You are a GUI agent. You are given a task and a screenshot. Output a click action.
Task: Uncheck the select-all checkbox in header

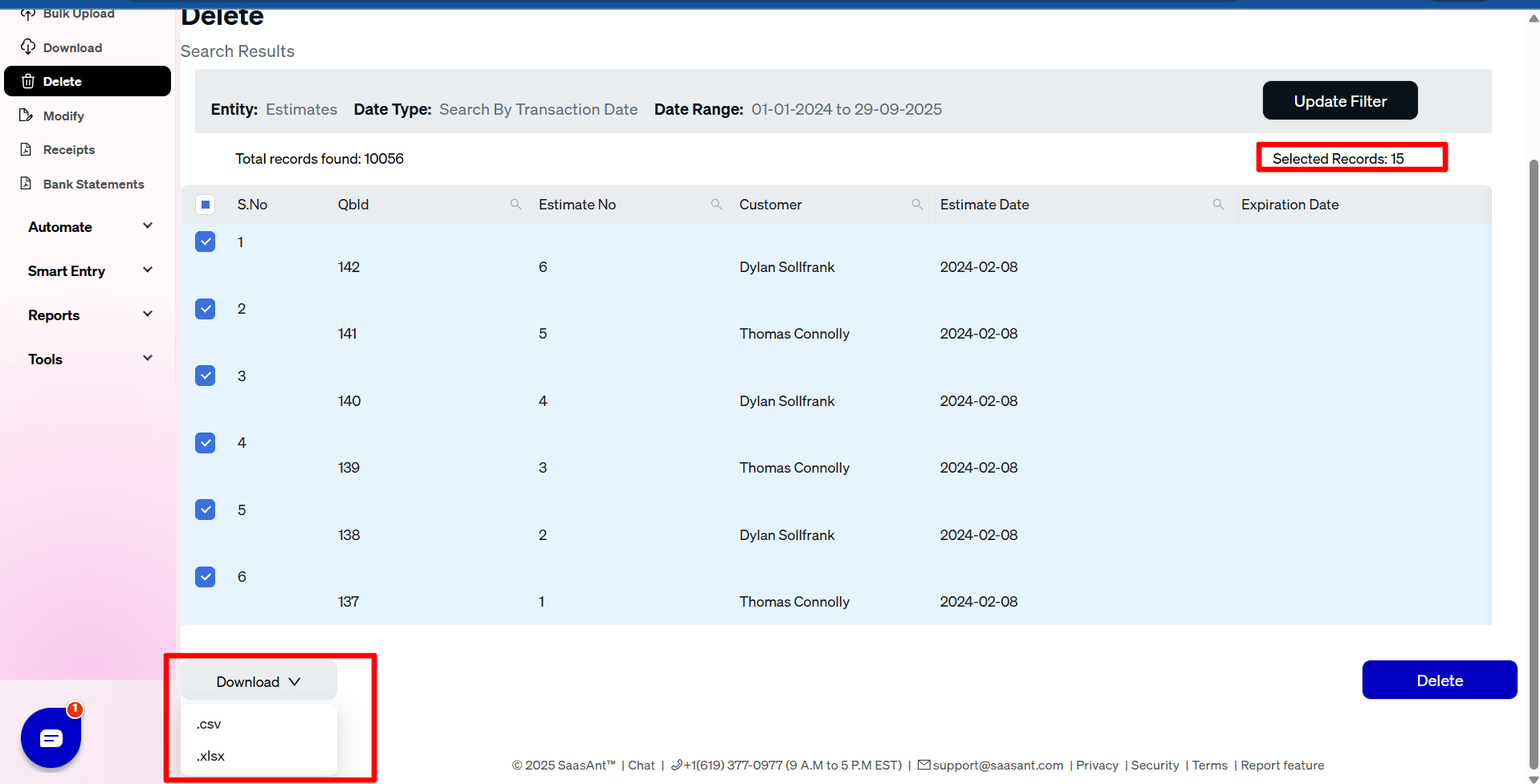[x=206, y=204]
